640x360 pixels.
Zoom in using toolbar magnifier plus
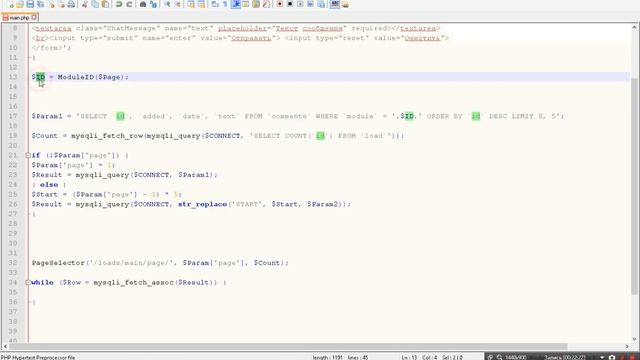[167, 4]
